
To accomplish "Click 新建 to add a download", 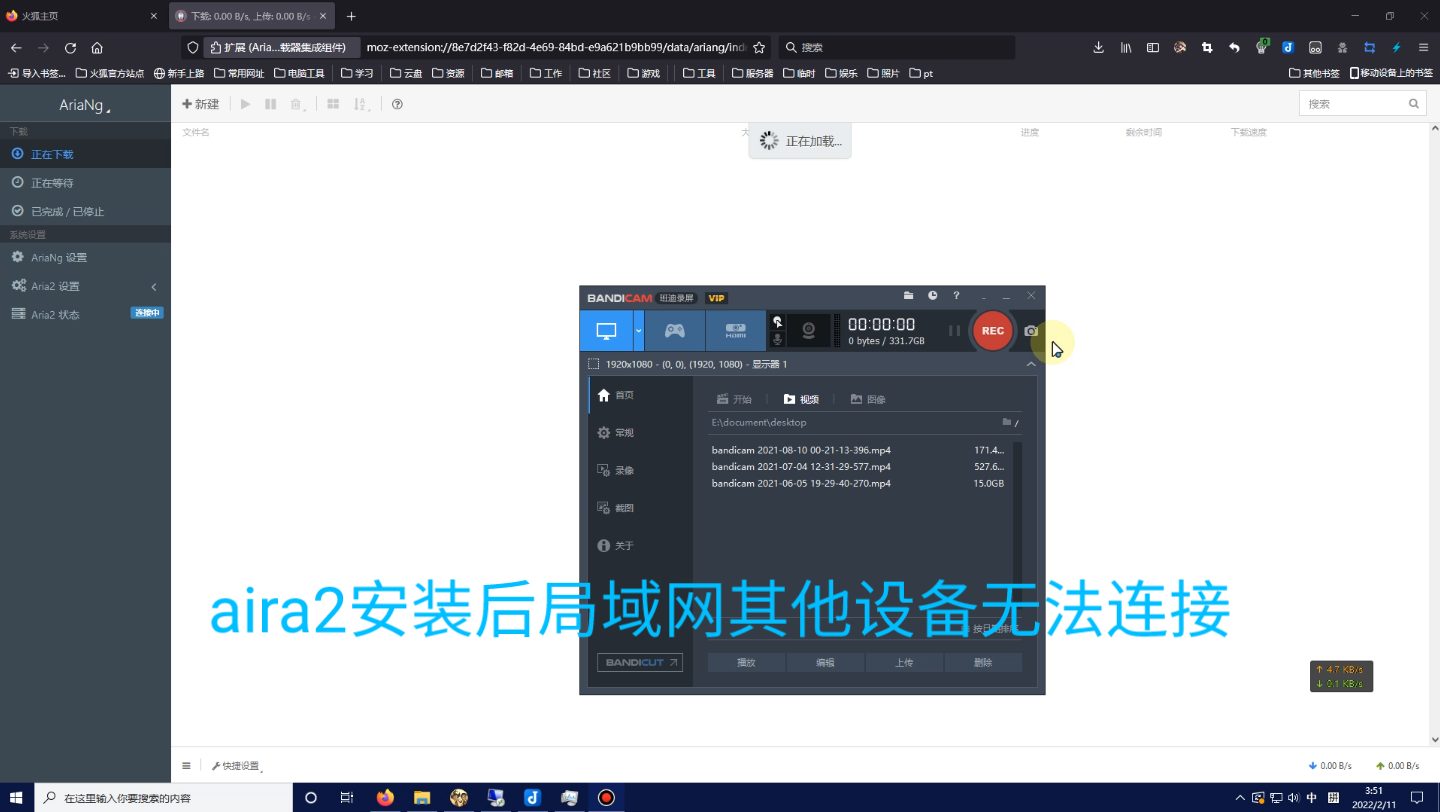I will coord(200,104).
